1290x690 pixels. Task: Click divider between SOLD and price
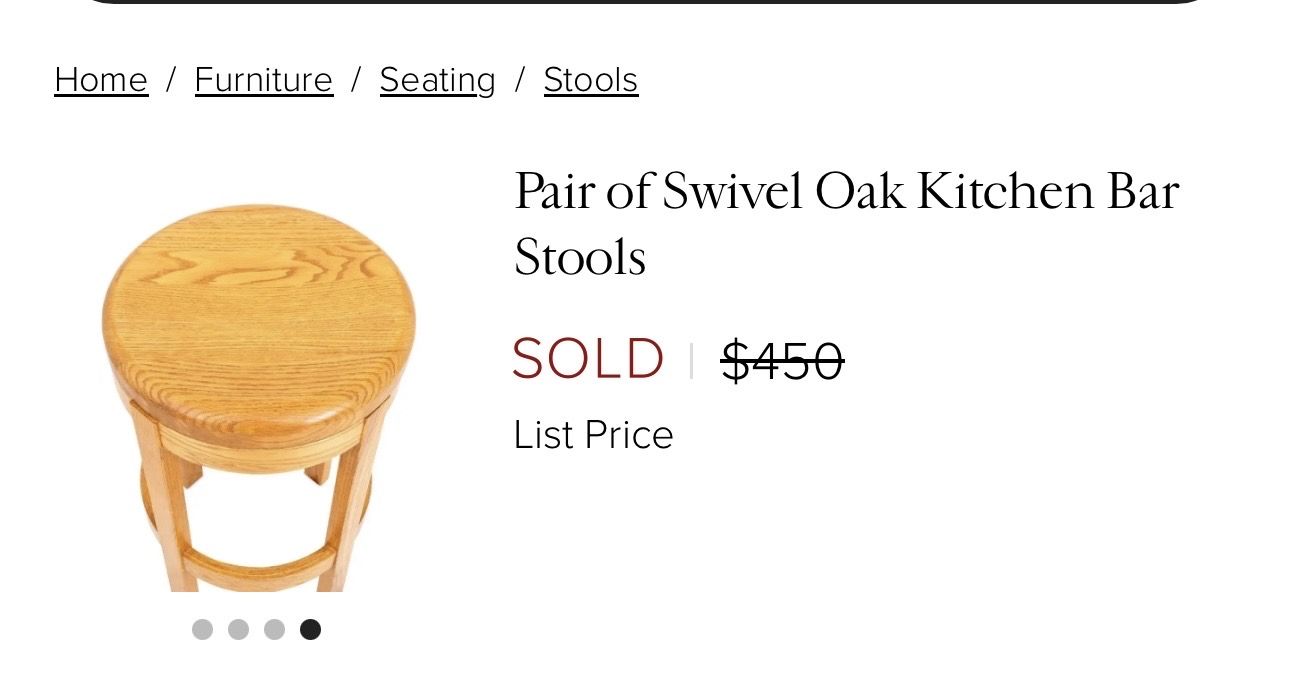pyautogui.click(x=691, y=361)
